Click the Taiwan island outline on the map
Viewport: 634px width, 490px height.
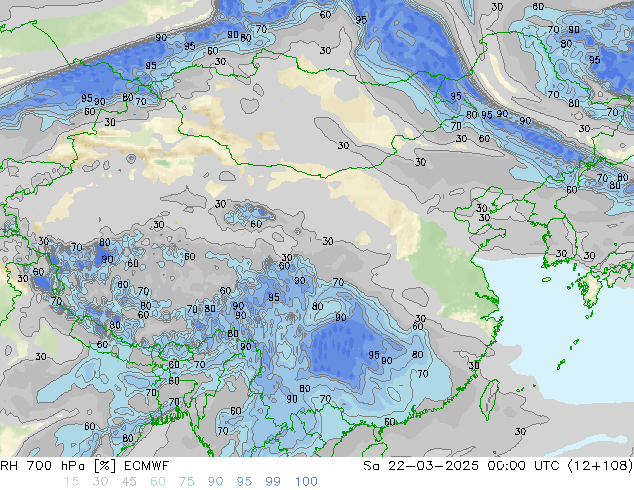click(490, 400)
